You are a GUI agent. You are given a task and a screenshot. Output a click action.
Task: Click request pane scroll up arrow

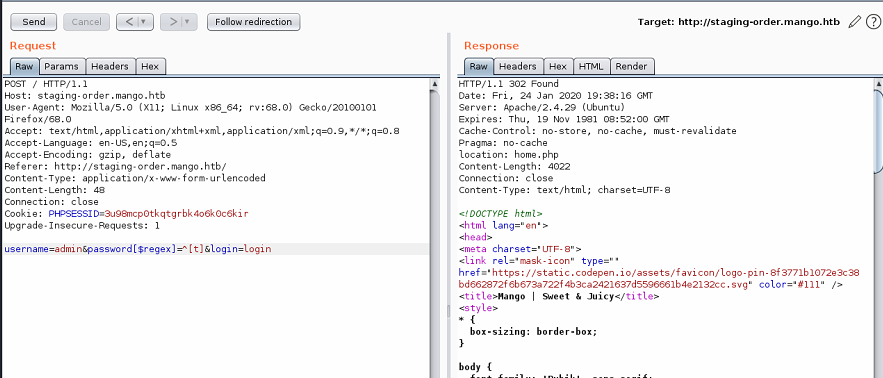point(434,83)
